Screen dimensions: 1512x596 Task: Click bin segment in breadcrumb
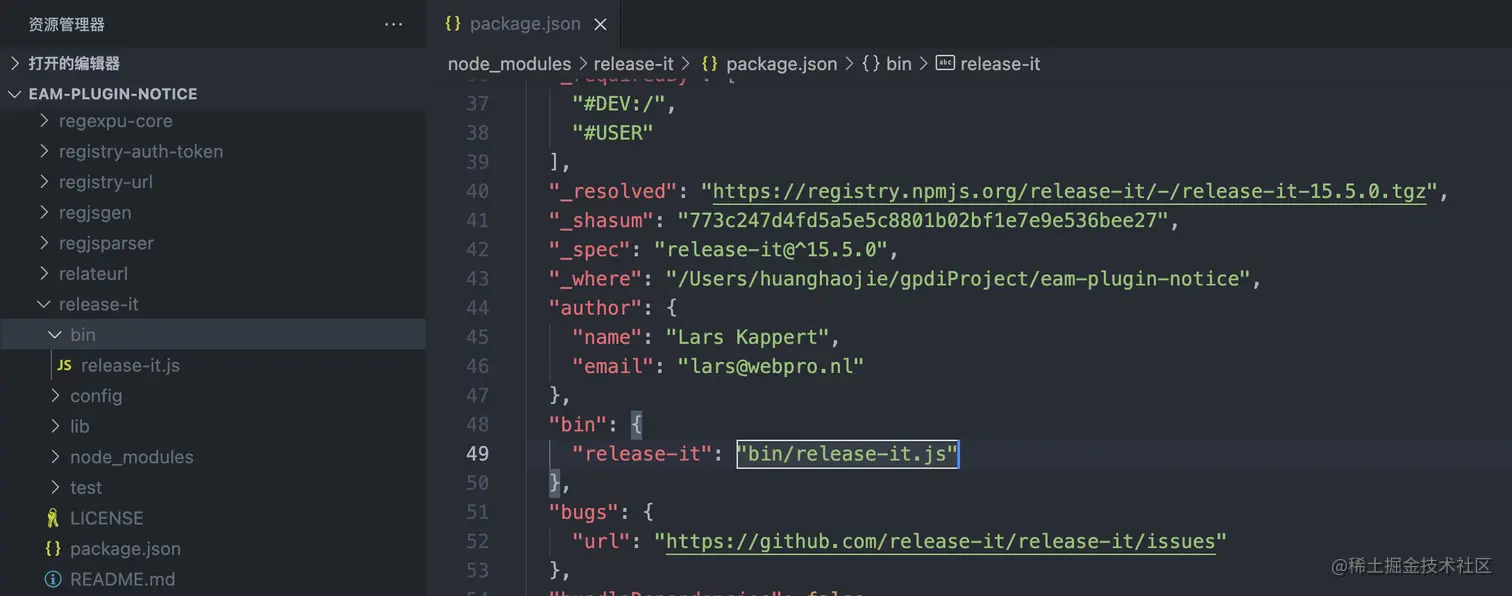899,63
